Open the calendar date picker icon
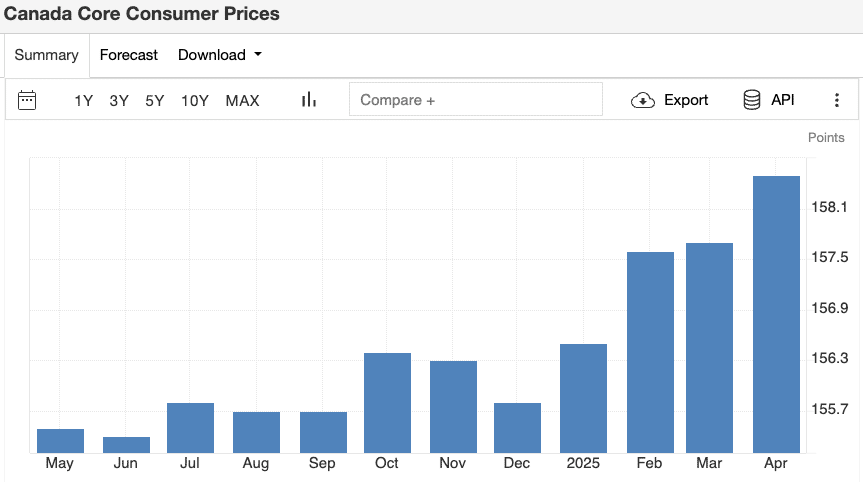863x482 pixels. (27, 100)
